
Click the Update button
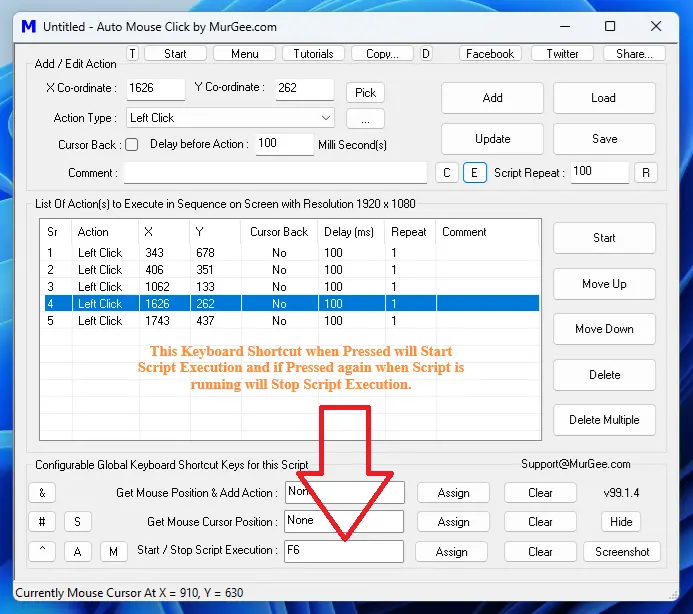click(x=492, y=139)
